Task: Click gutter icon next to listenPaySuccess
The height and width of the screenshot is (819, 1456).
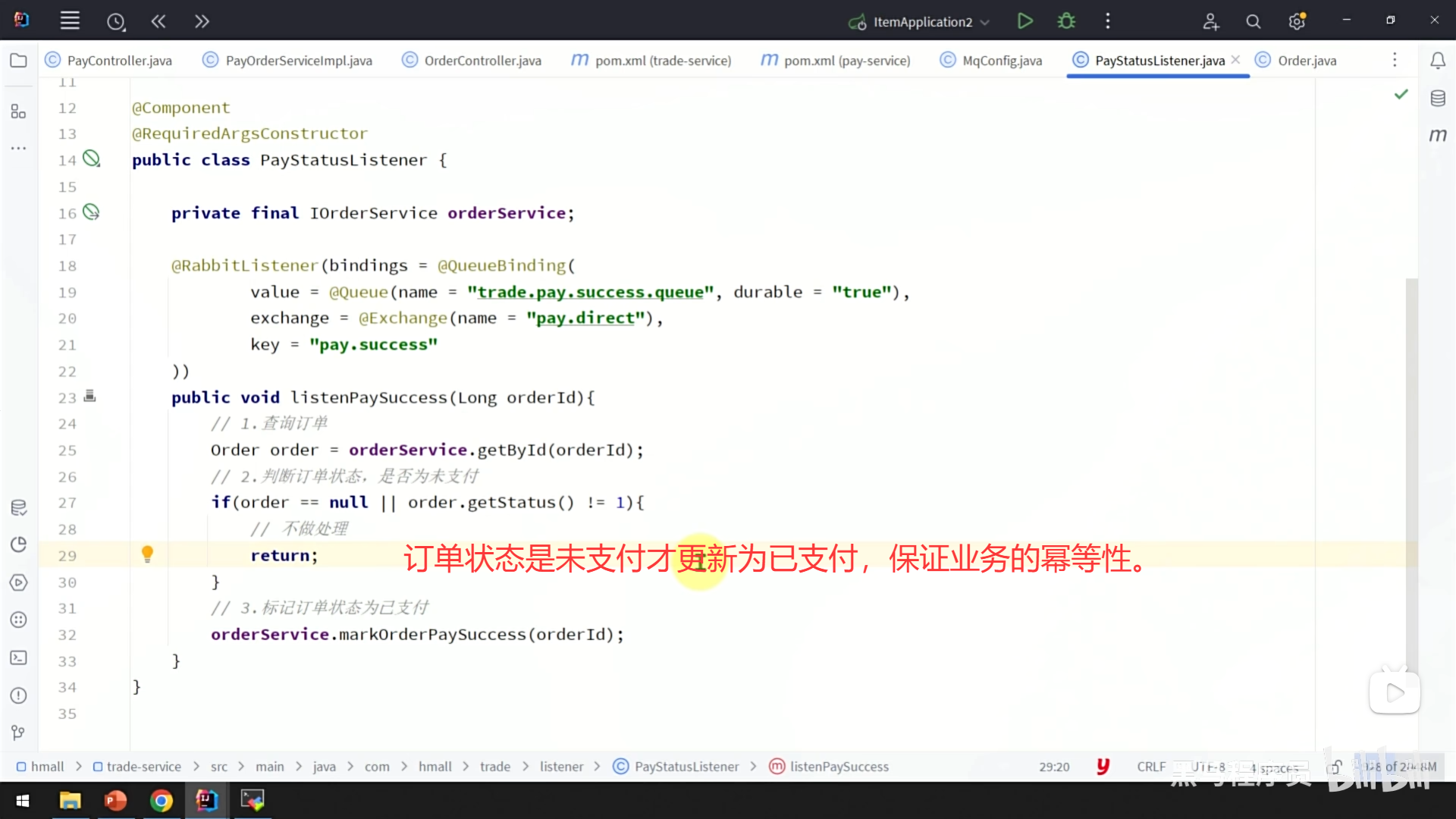Action: click(89, 396)
